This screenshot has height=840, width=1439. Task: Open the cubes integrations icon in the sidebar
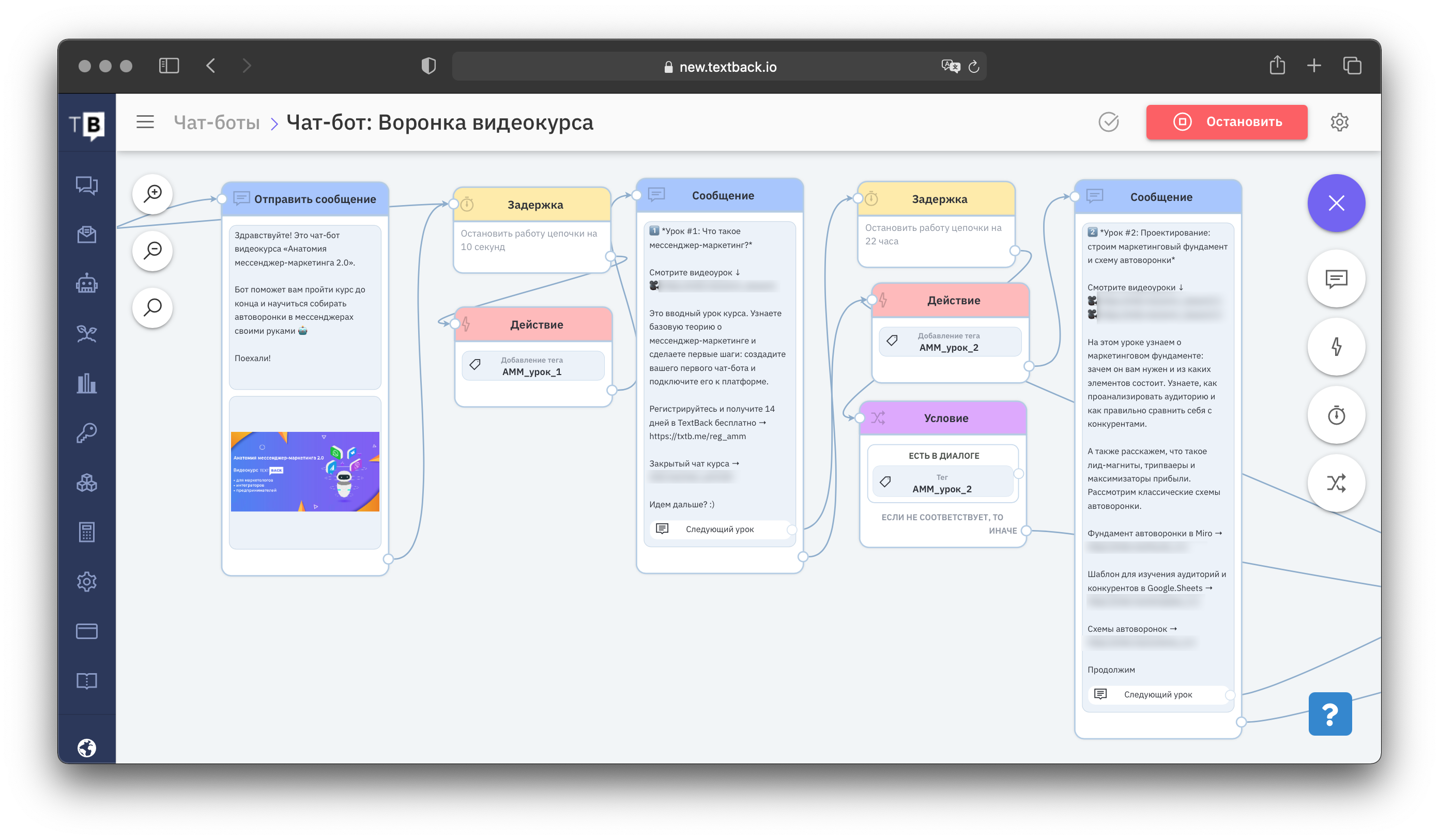click(87, 483)
